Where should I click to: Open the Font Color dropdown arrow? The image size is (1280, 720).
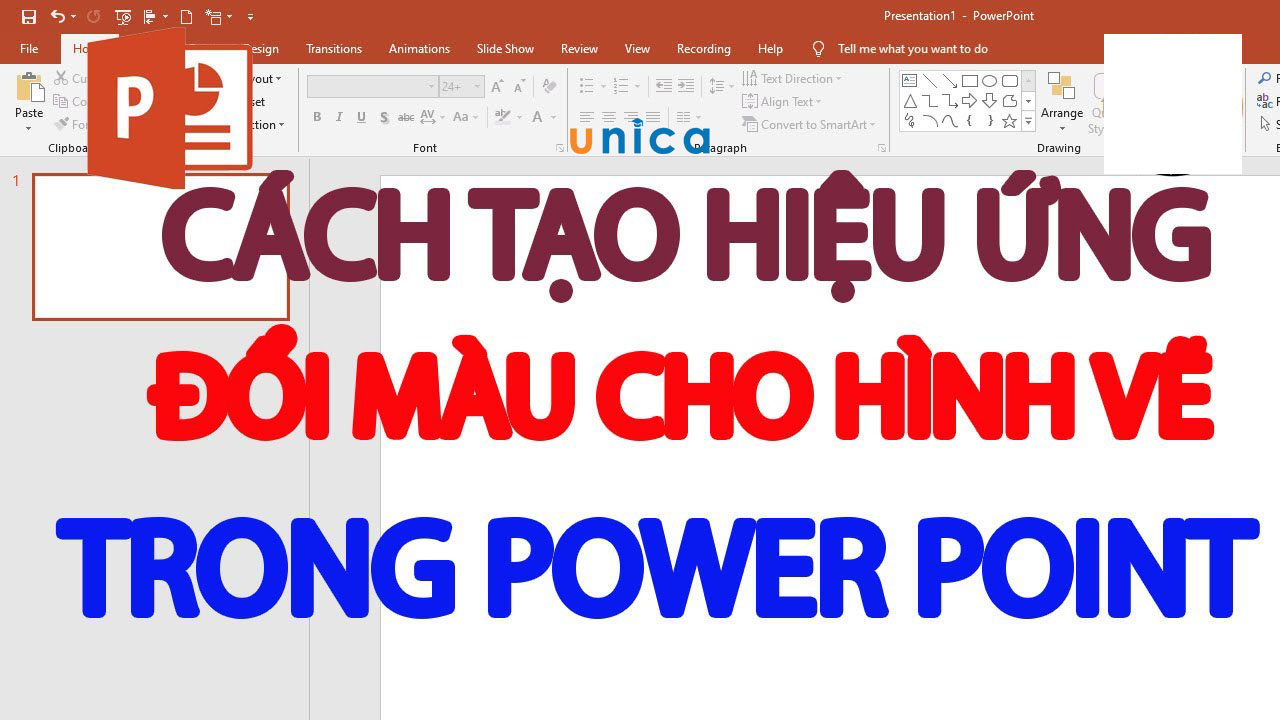553,117
